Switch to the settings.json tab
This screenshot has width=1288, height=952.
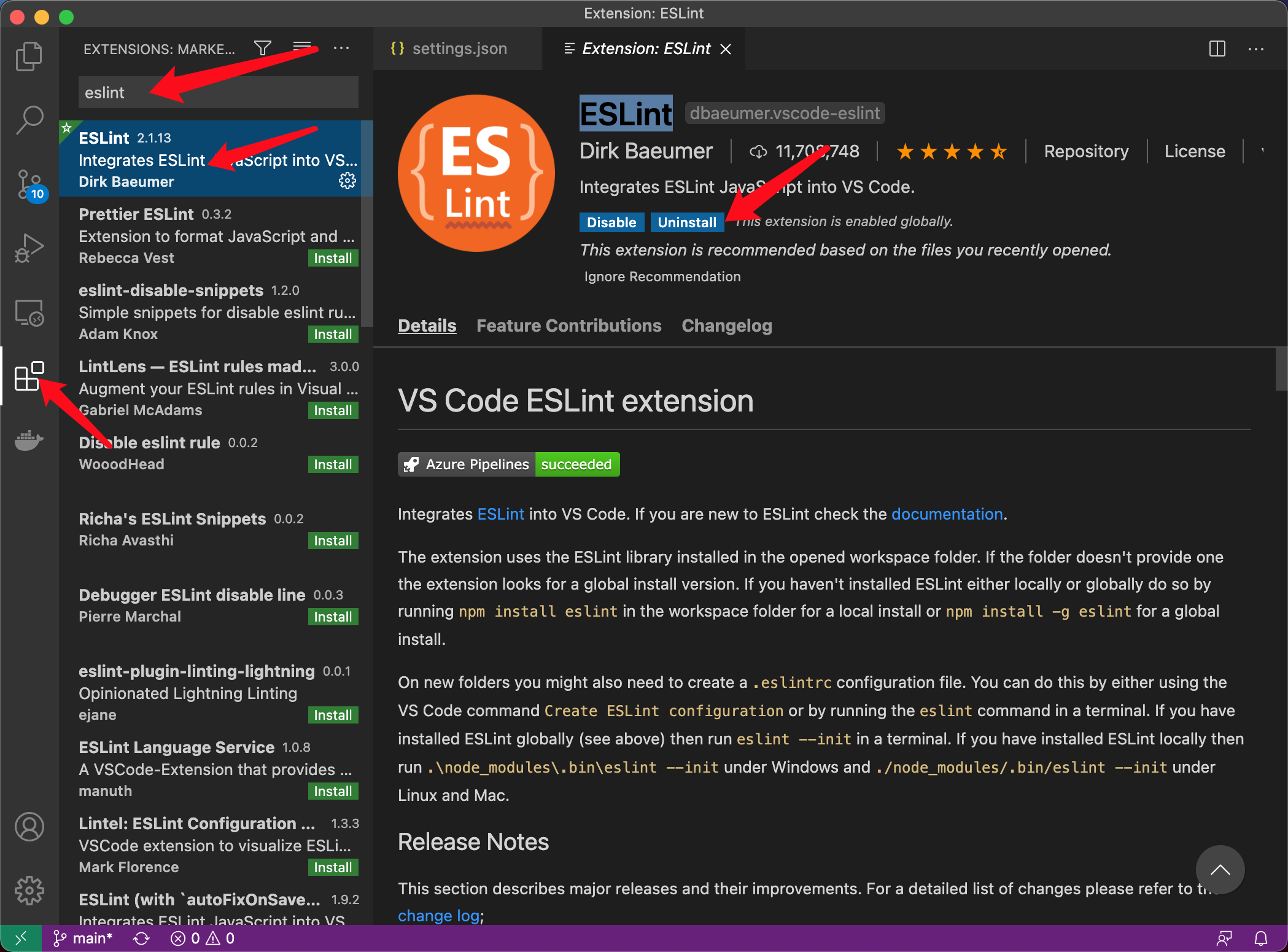(459, 49)
